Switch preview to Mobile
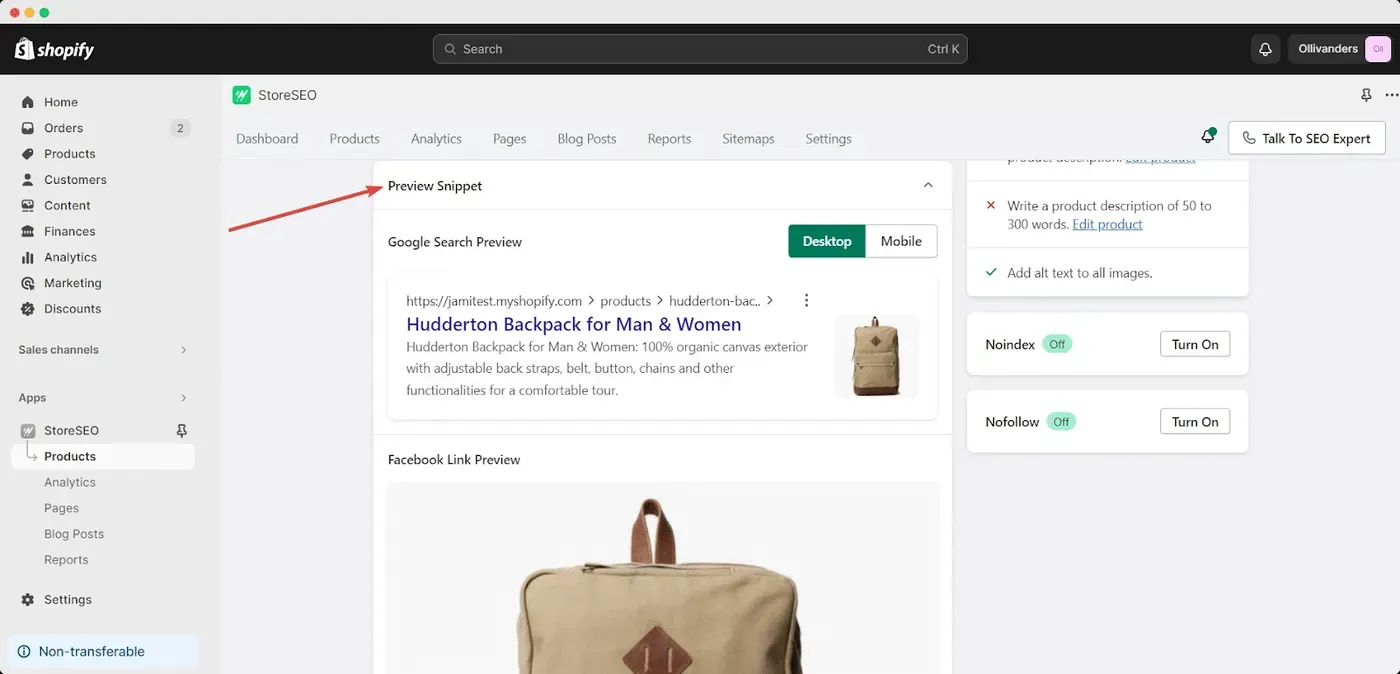Viewport: 1400px width, 674px height. tap(901, 241)
